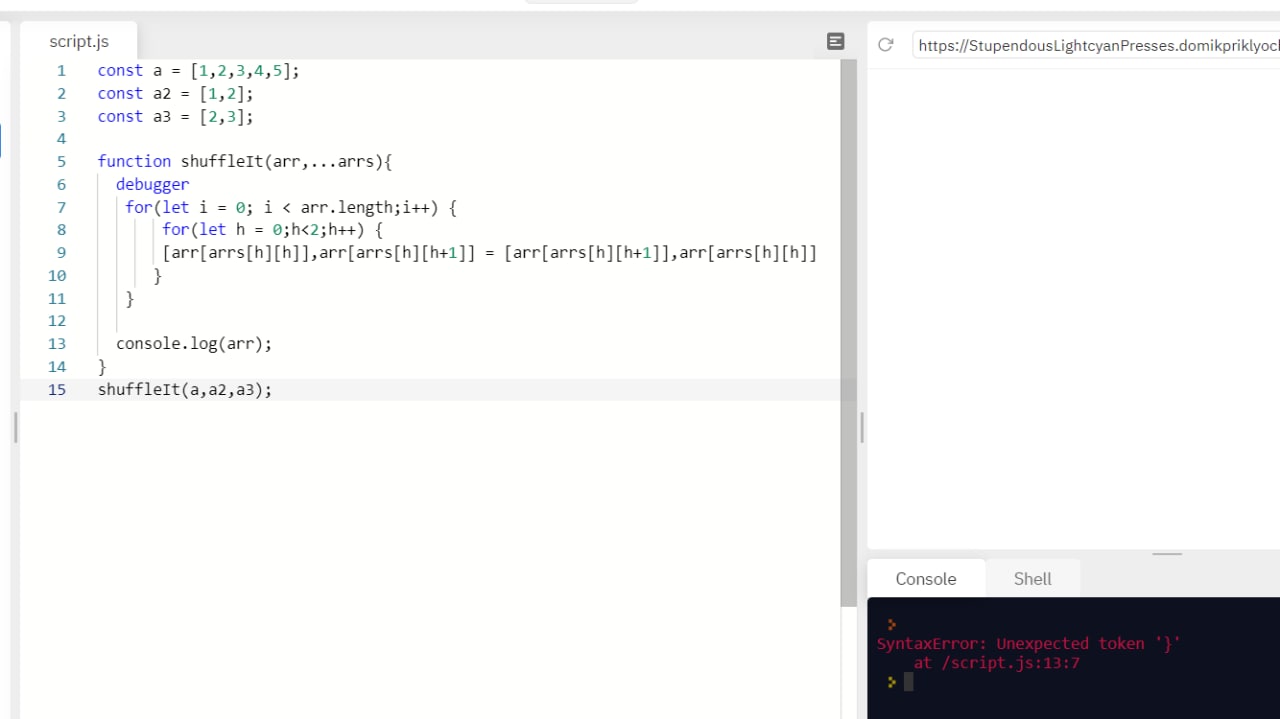Click the drag handle above the Console panel
Viewport: 1280px width, 719px height.
tap(1167, 553)
